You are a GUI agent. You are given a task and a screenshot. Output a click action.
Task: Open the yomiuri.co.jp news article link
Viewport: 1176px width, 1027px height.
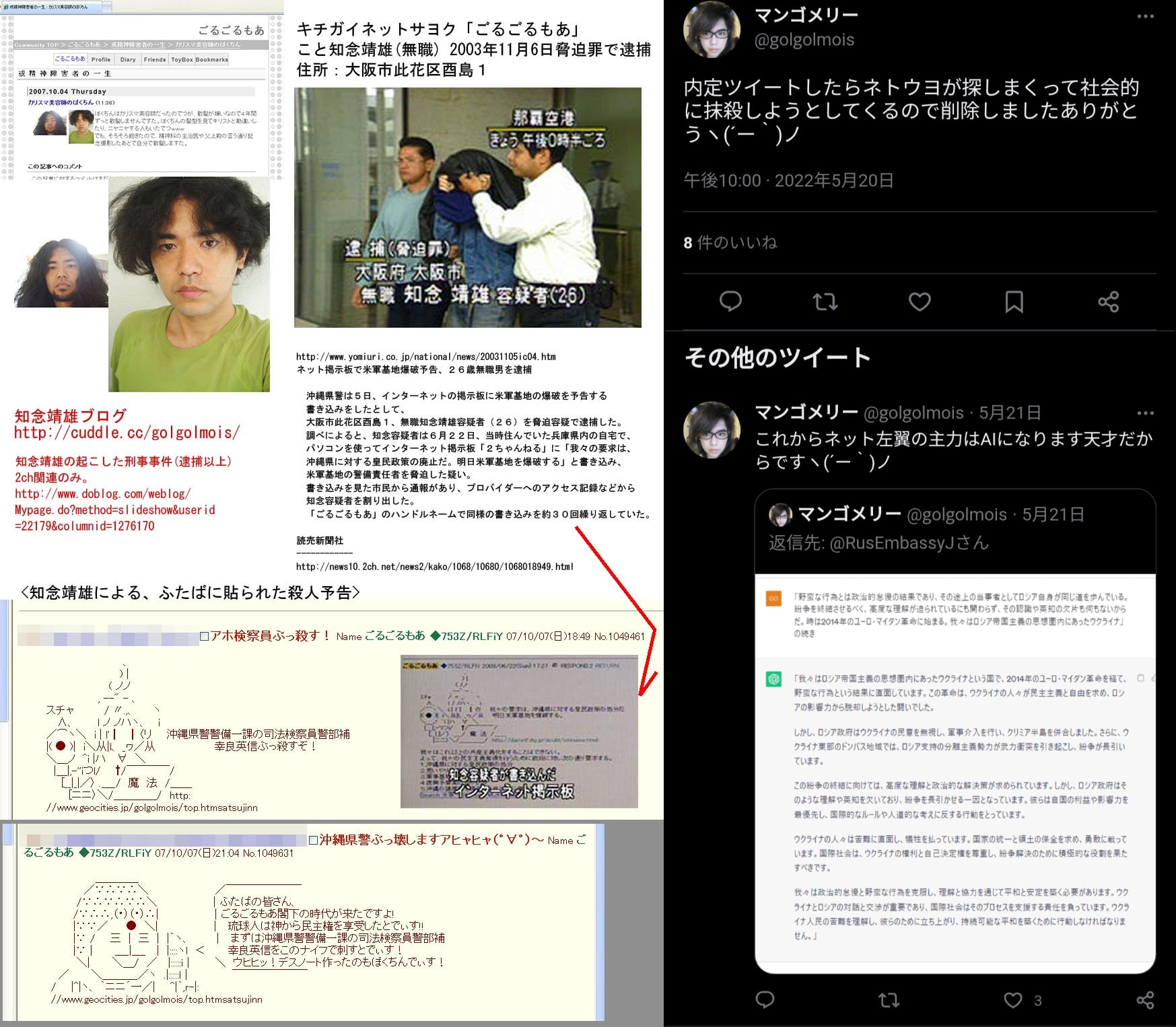pos(425,357)
